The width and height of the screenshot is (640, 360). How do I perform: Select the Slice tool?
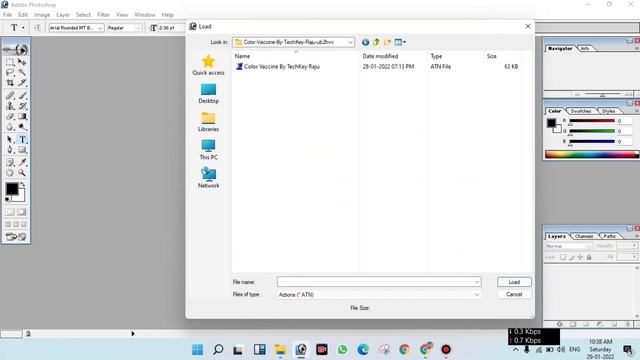[x=22, y=82]
